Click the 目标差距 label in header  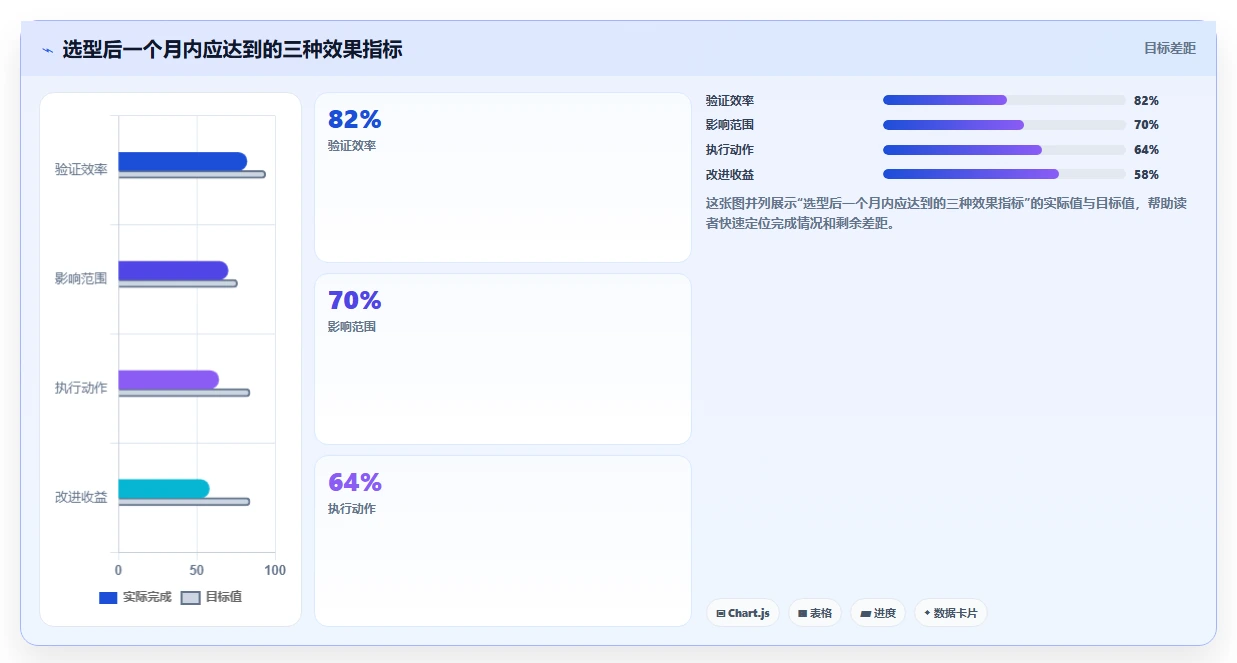(x=1170, y=48)
